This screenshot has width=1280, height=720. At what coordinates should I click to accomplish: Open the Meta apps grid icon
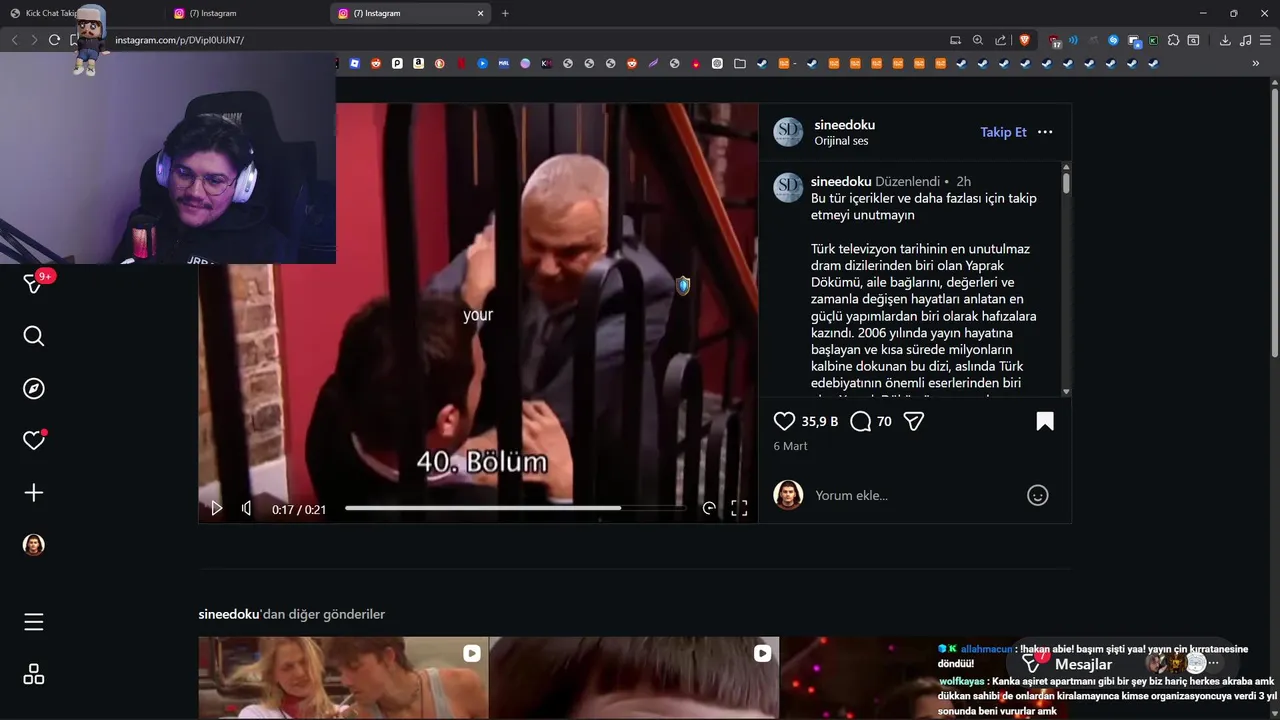point(34,674)
